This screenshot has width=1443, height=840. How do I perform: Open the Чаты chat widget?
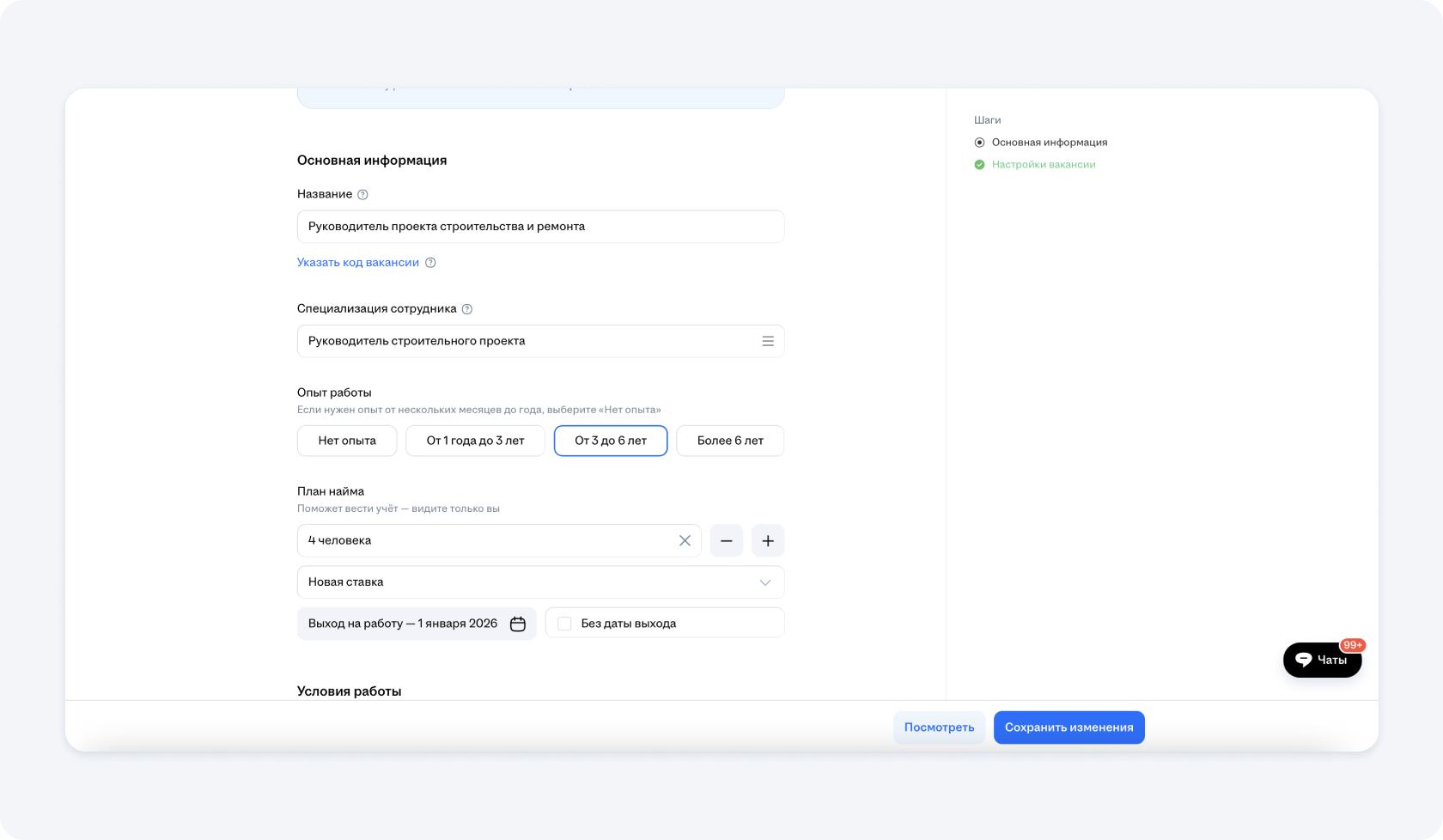(x=1321, y=660)
